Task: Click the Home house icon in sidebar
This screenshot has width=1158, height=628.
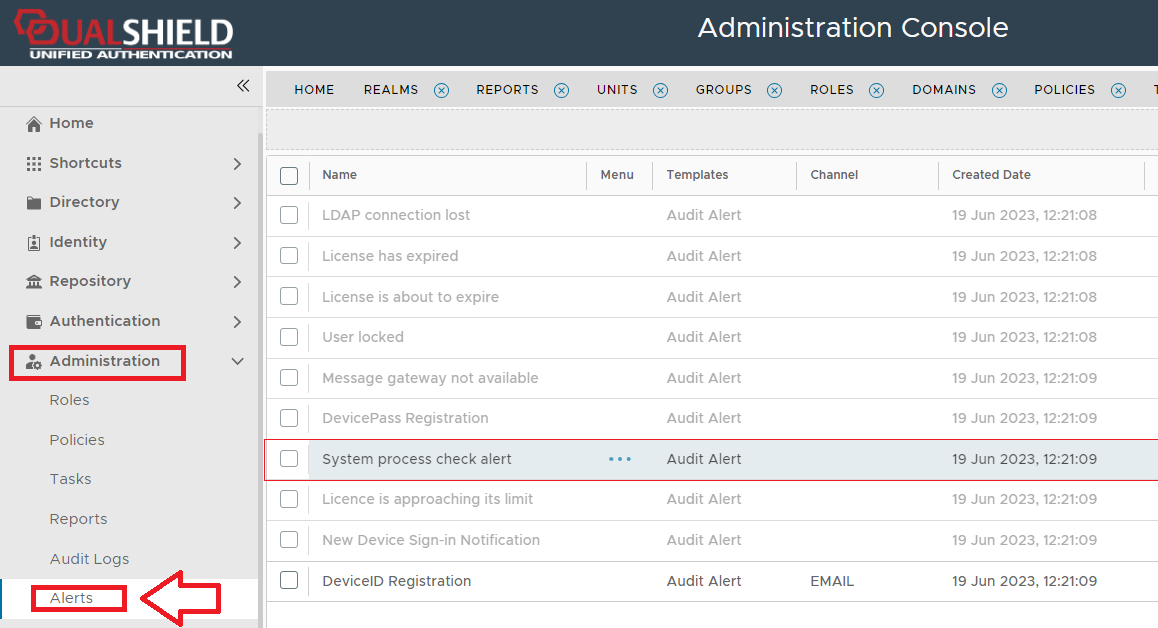Action: click(x=34, y=124)
